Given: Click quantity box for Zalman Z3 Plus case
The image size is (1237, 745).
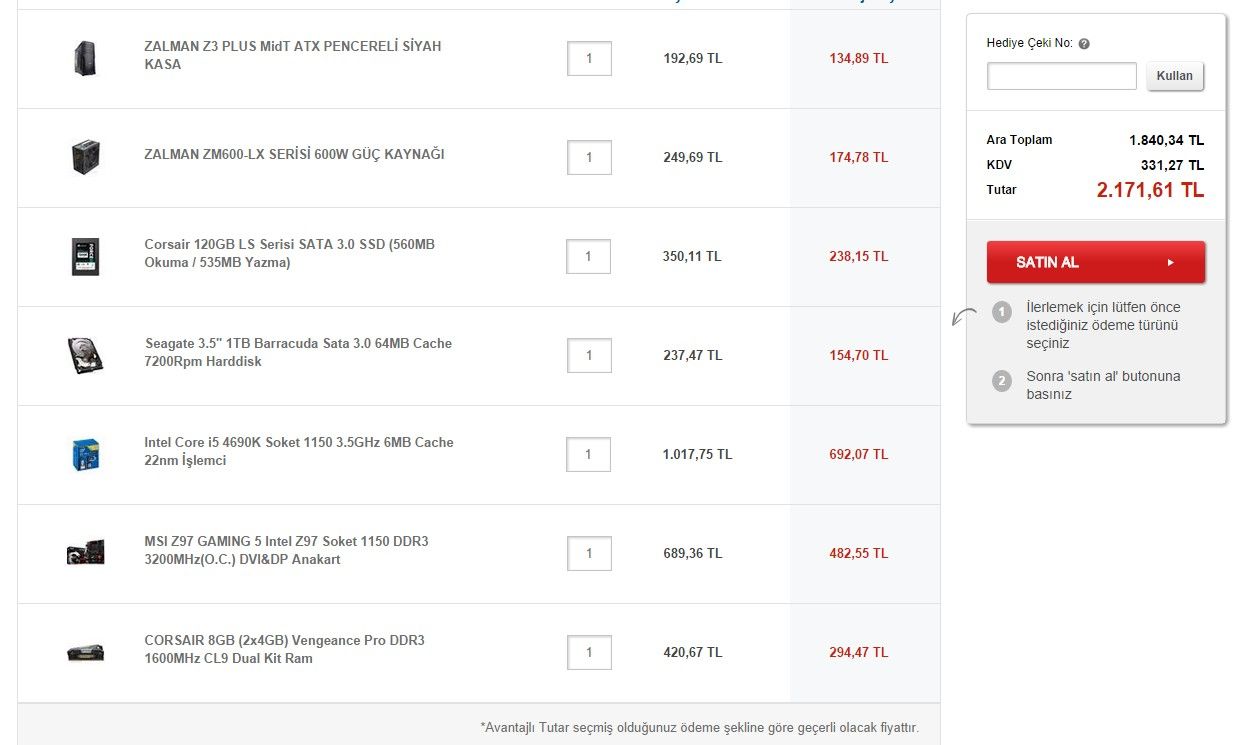Looking at the screenshot, I should point(589,58).
